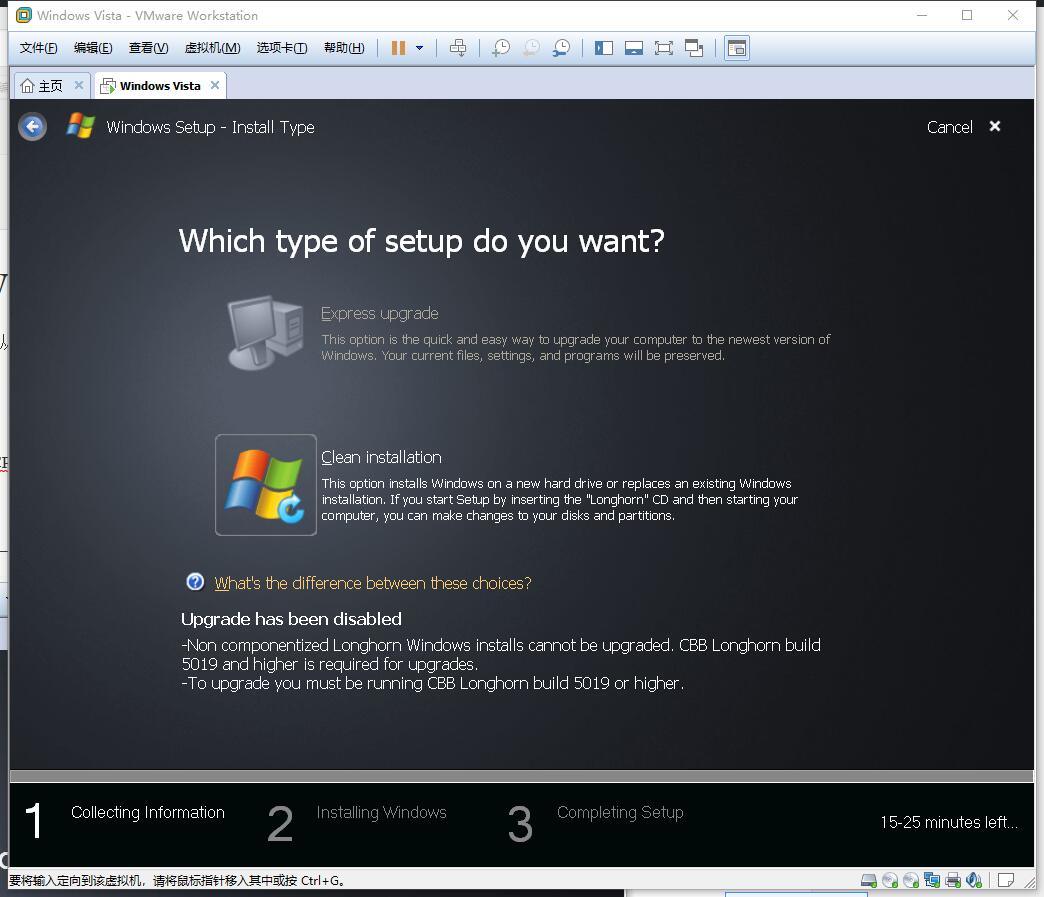Click the second CD/DVD drive status icon
The height and width of the screenshot is (897, 1044).
point(911,880)
